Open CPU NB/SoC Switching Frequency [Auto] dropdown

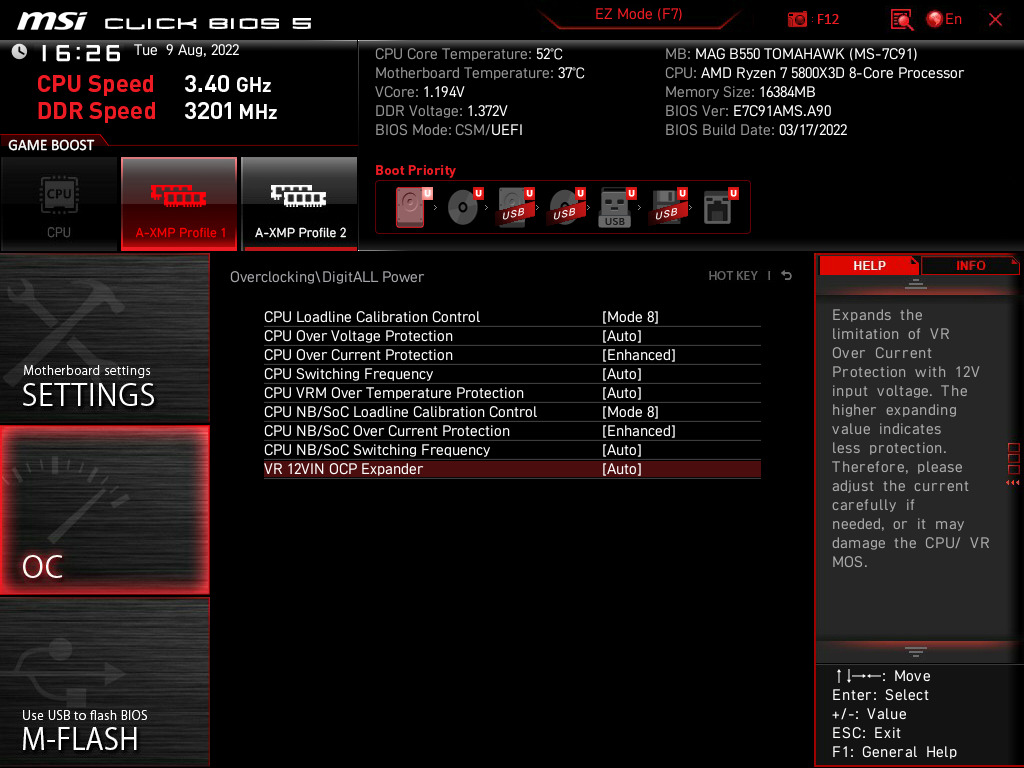point(622,449)
